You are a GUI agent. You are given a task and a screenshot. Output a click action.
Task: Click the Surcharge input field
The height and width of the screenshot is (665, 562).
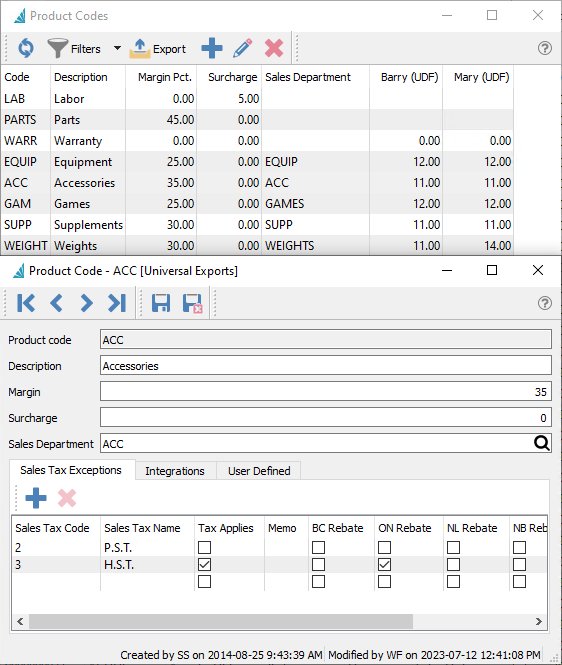[326, 418]
